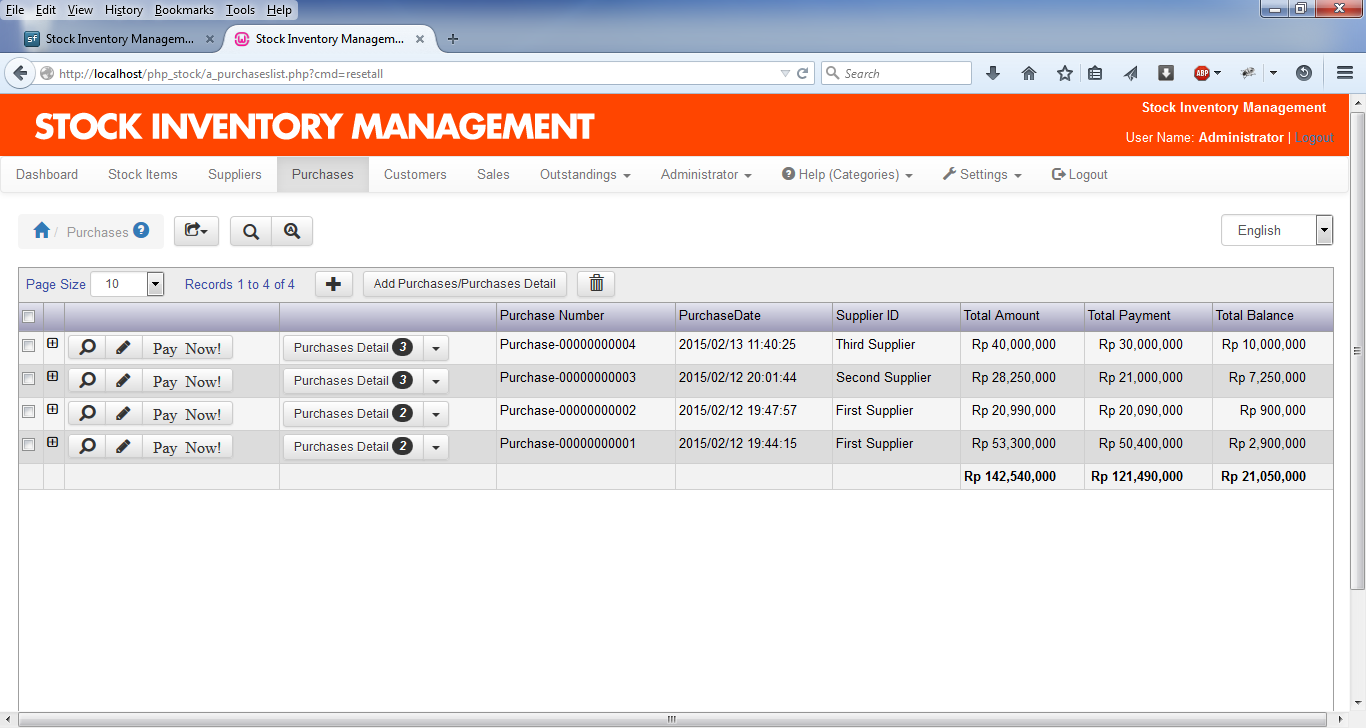Reload the page with refresh icon
Screen dimensions: 1366x728
[x=802, y=73]
